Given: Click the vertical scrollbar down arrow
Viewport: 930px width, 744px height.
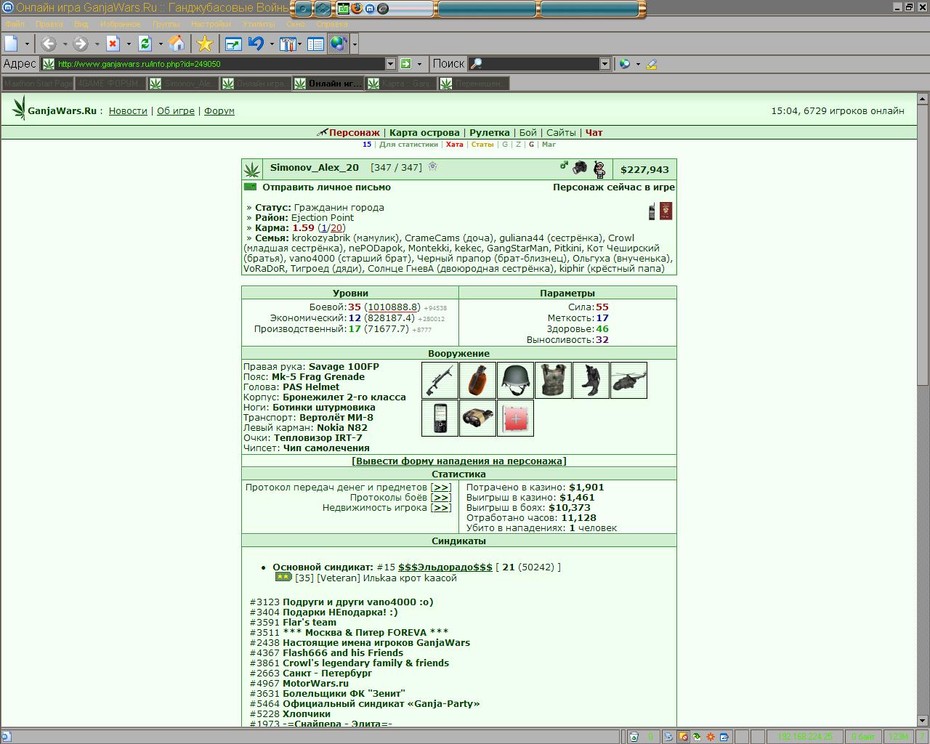Looking at the screenshot, I should coord(923,721).
